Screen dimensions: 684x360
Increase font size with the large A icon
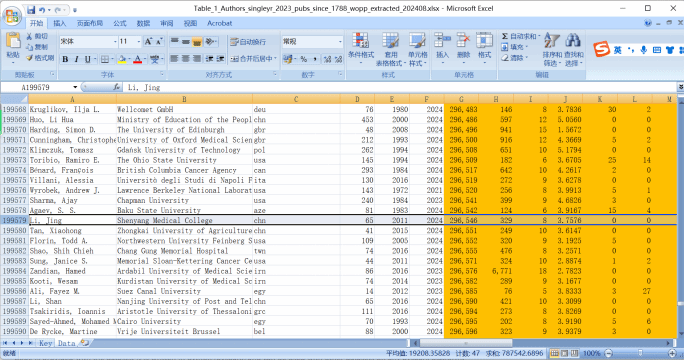pos(148,41)
